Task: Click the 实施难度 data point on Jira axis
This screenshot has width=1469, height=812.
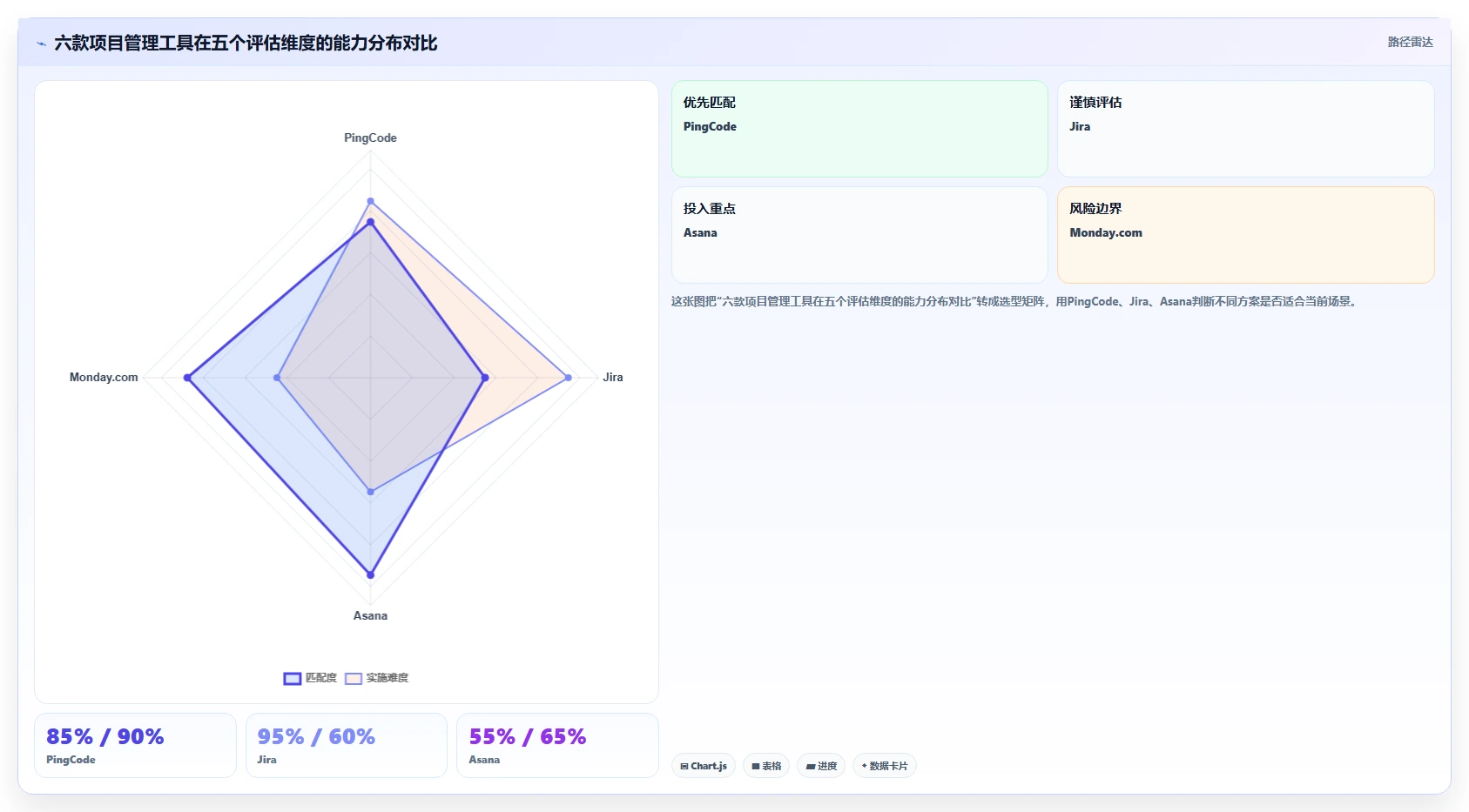Action: coord(569,378)
